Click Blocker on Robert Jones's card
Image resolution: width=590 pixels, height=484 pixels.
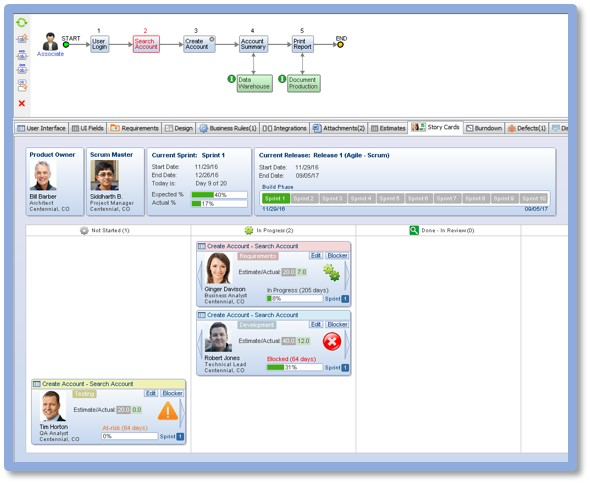(x=337, y=324)
